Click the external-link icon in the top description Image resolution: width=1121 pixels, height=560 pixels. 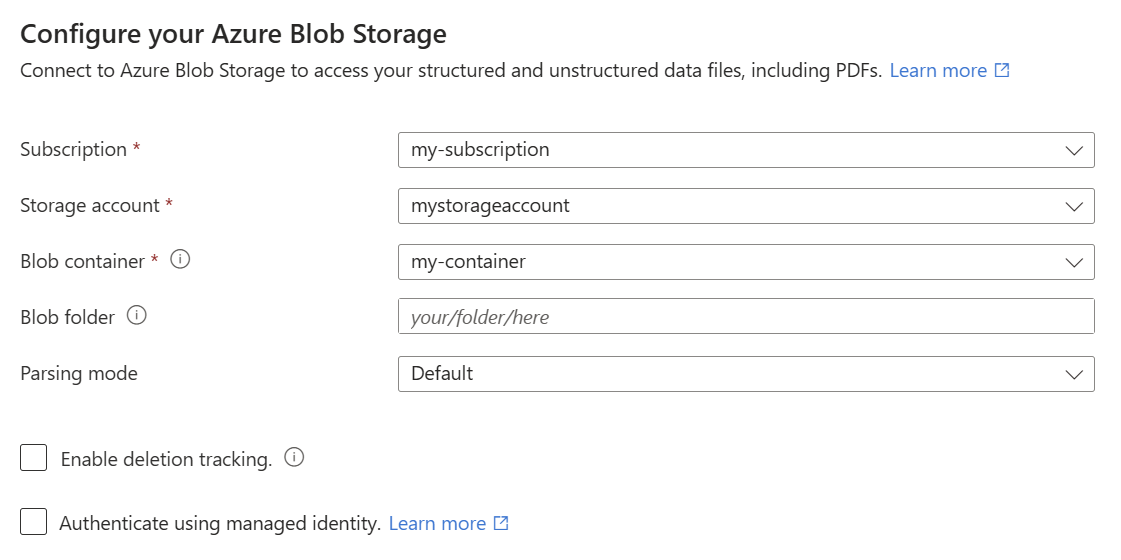[1002, 71]
